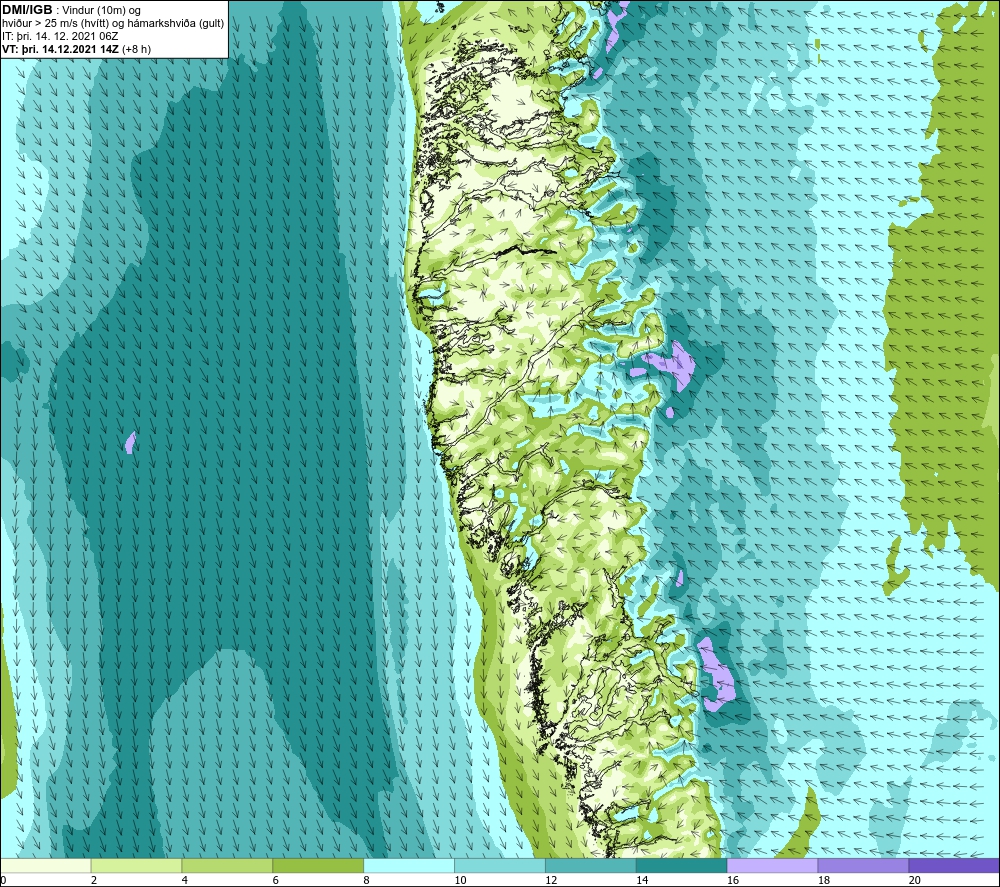Screen dimensions: 1000x887
Task: Click the 18–20 m/s medium purple swatch
Action: tap(863, 865)
